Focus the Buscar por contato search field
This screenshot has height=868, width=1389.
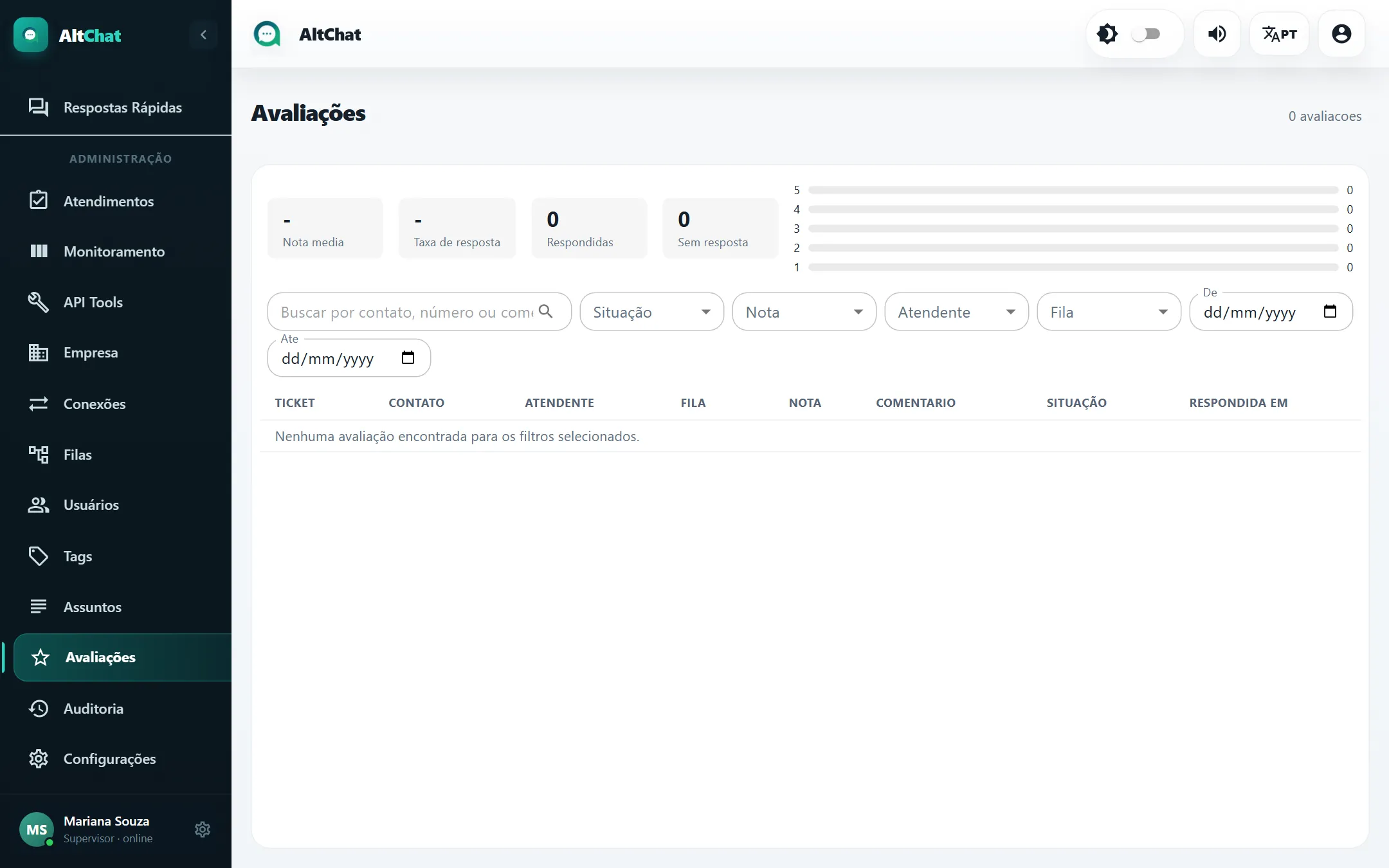click(x=419, y=312)
